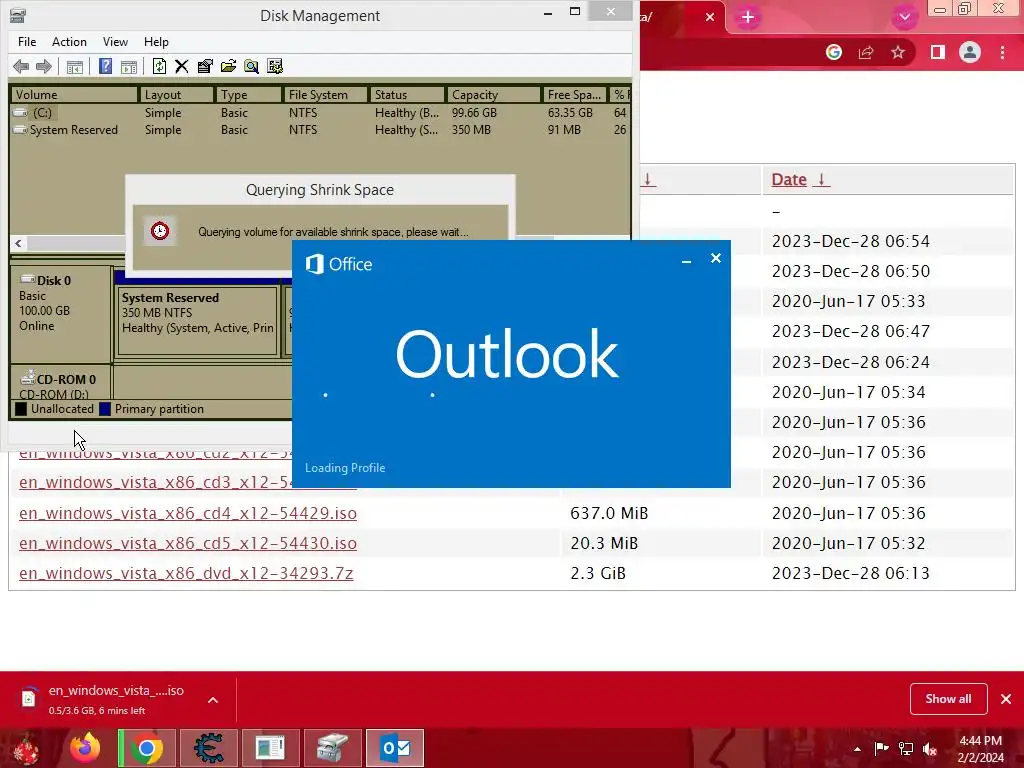Select the (C:) volume row

320,113
